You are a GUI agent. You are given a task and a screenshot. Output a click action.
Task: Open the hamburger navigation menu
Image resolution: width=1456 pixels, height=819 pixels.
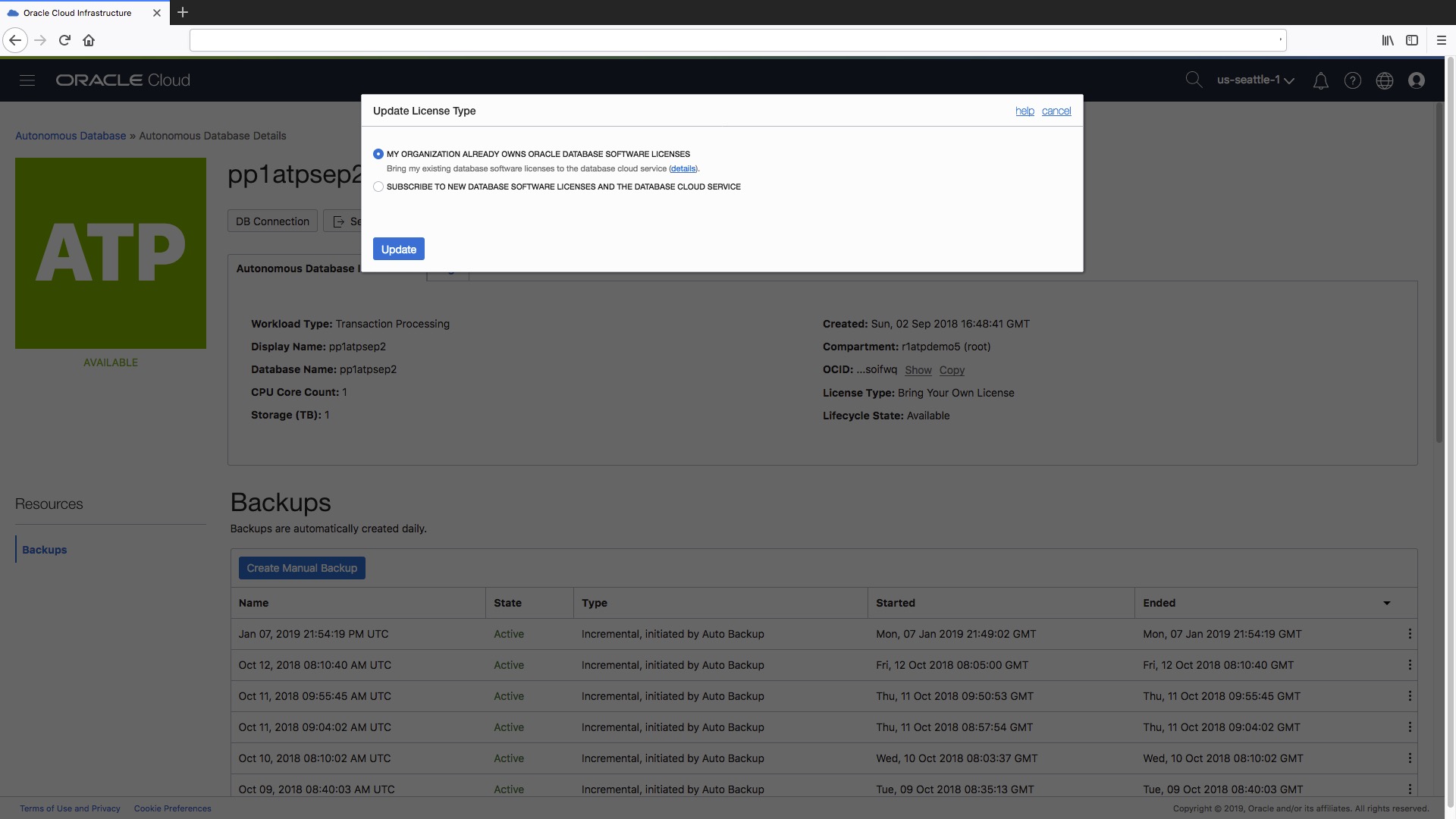click(x=27, y=80)
